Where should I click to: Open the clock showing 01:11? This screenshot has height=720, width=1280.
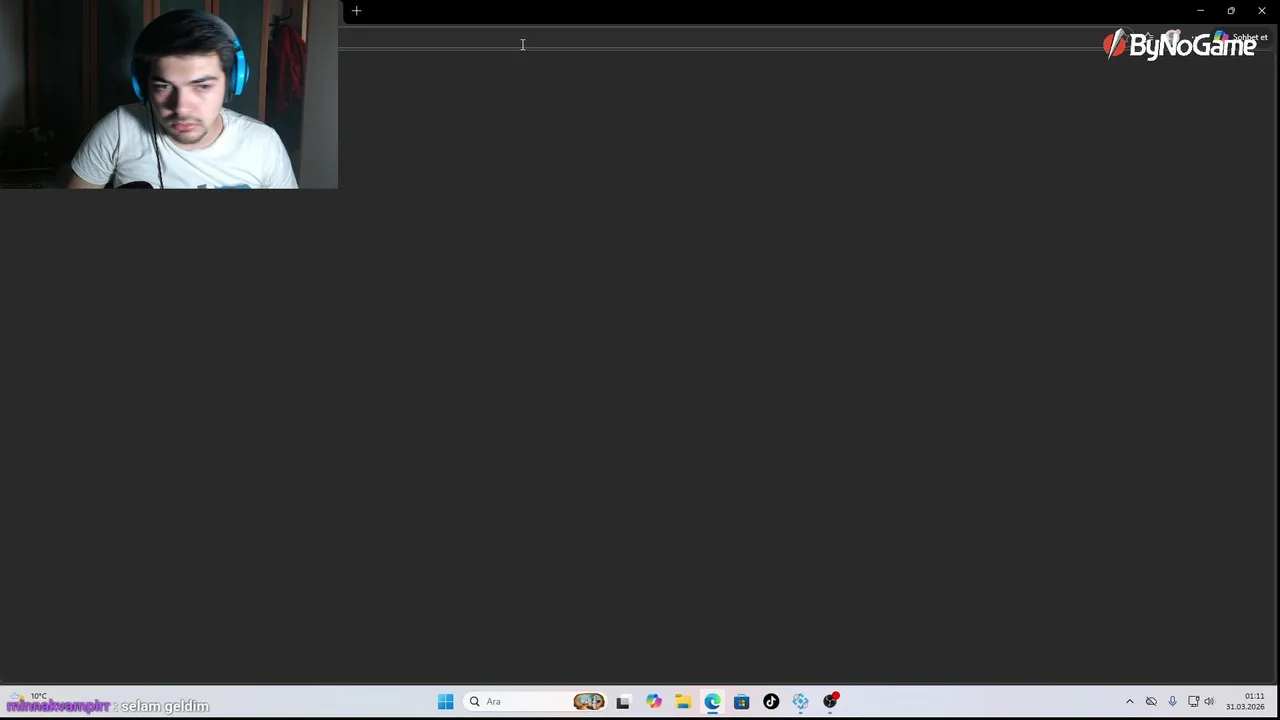point(1245,702)
